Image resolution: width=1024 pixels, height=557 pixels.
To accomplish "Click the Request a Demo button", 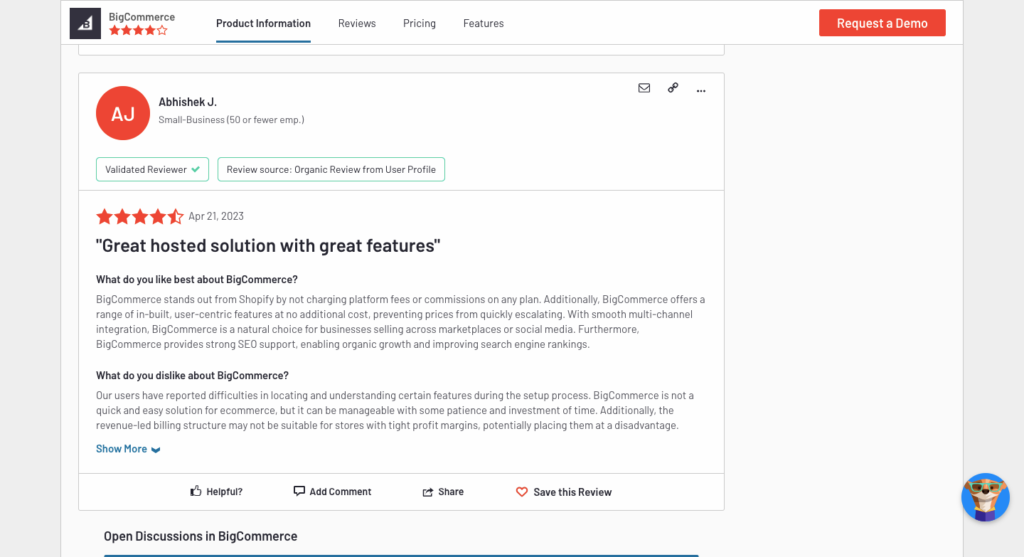I will tap(882, 23).
